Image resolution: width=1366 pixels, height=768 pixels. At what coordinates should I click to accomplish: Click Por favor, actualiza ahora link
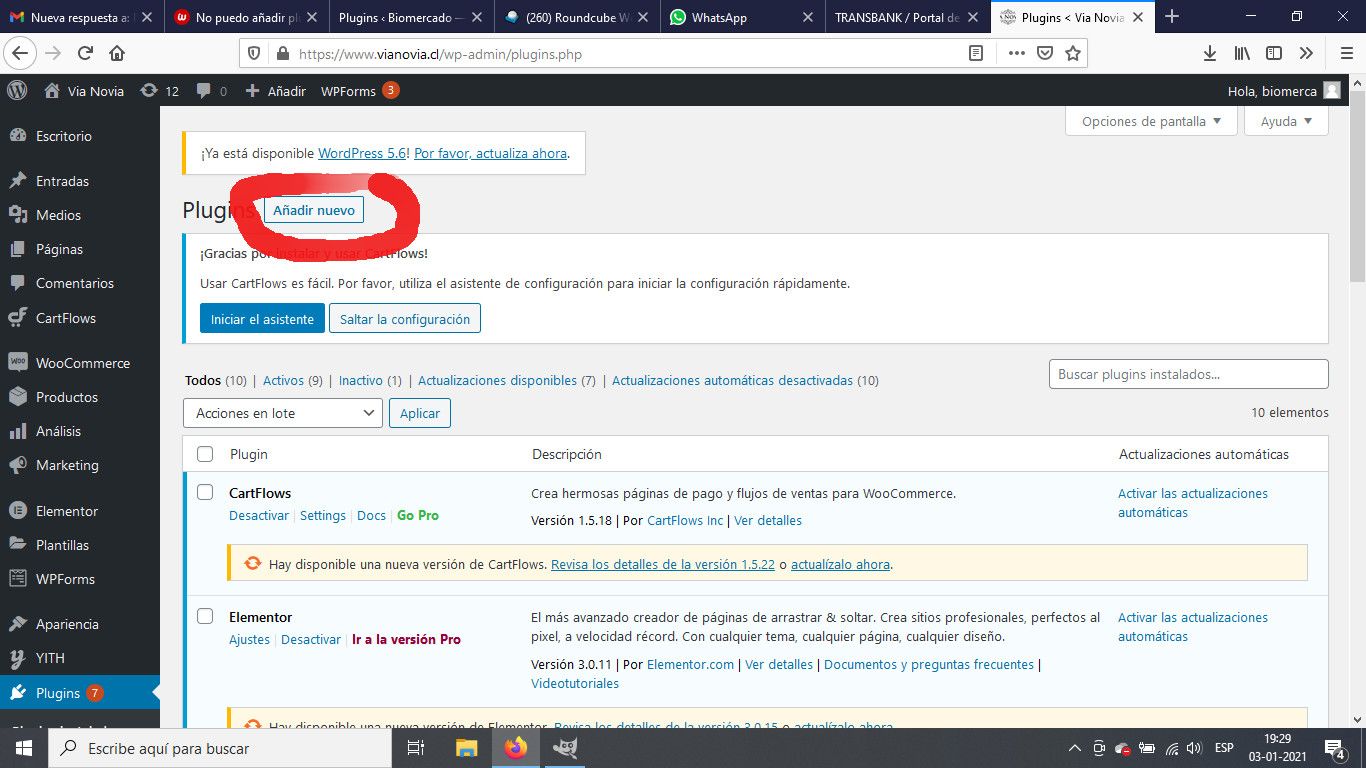(491, 154)
